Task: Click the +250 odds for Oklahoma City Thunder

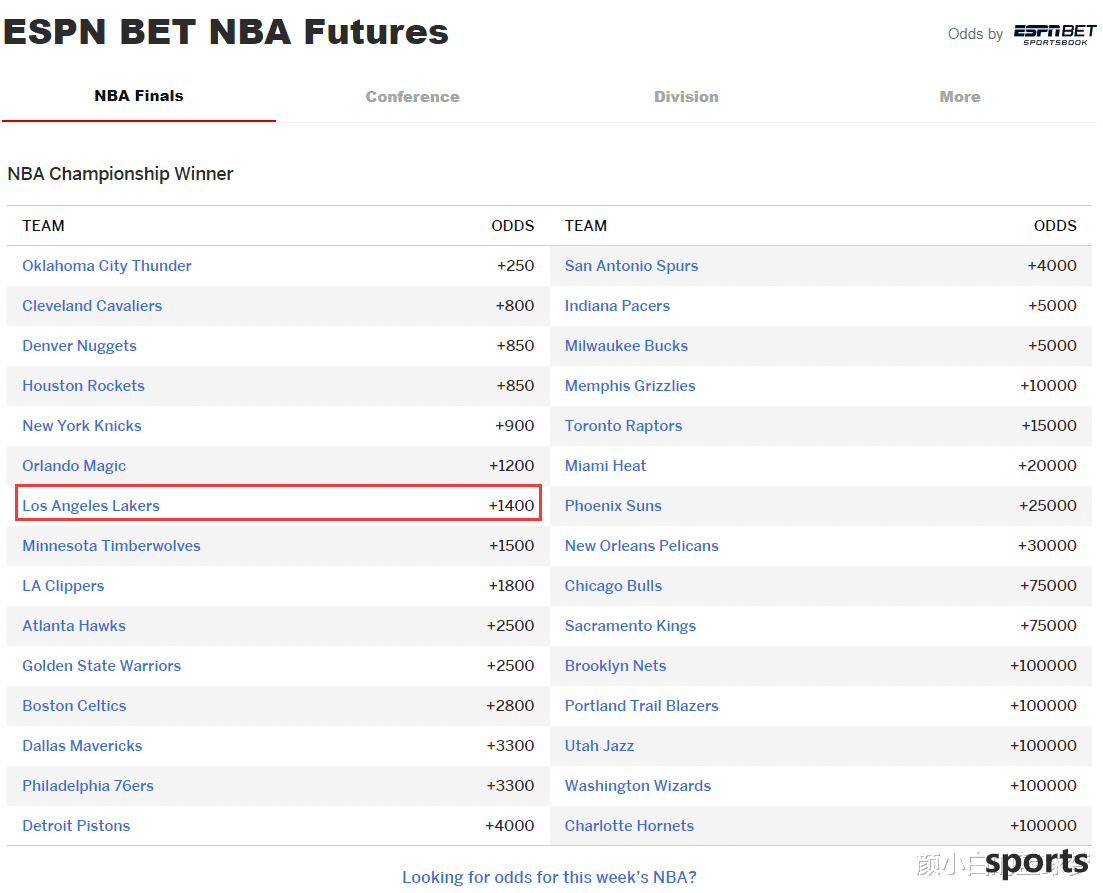Action: pyautogui.click(x=516, y=266)
